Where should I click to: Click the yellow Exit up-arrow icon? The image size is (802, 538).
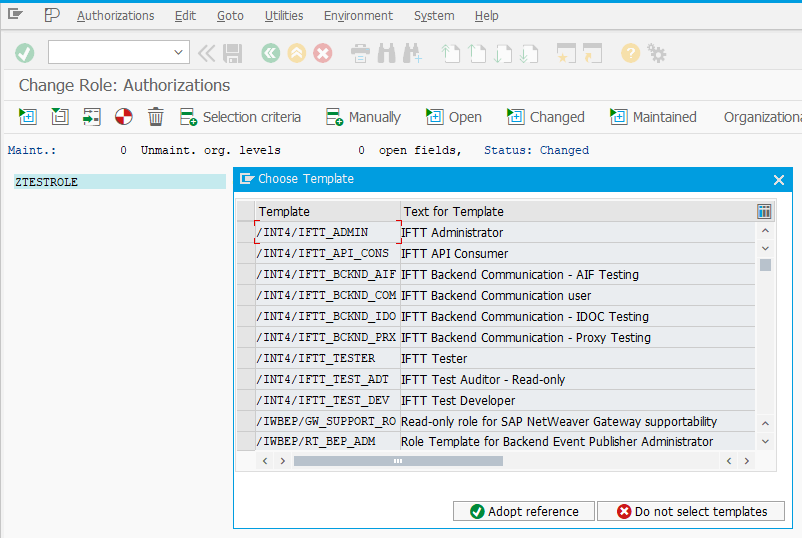pyautogui.click(x=297, y=53)
